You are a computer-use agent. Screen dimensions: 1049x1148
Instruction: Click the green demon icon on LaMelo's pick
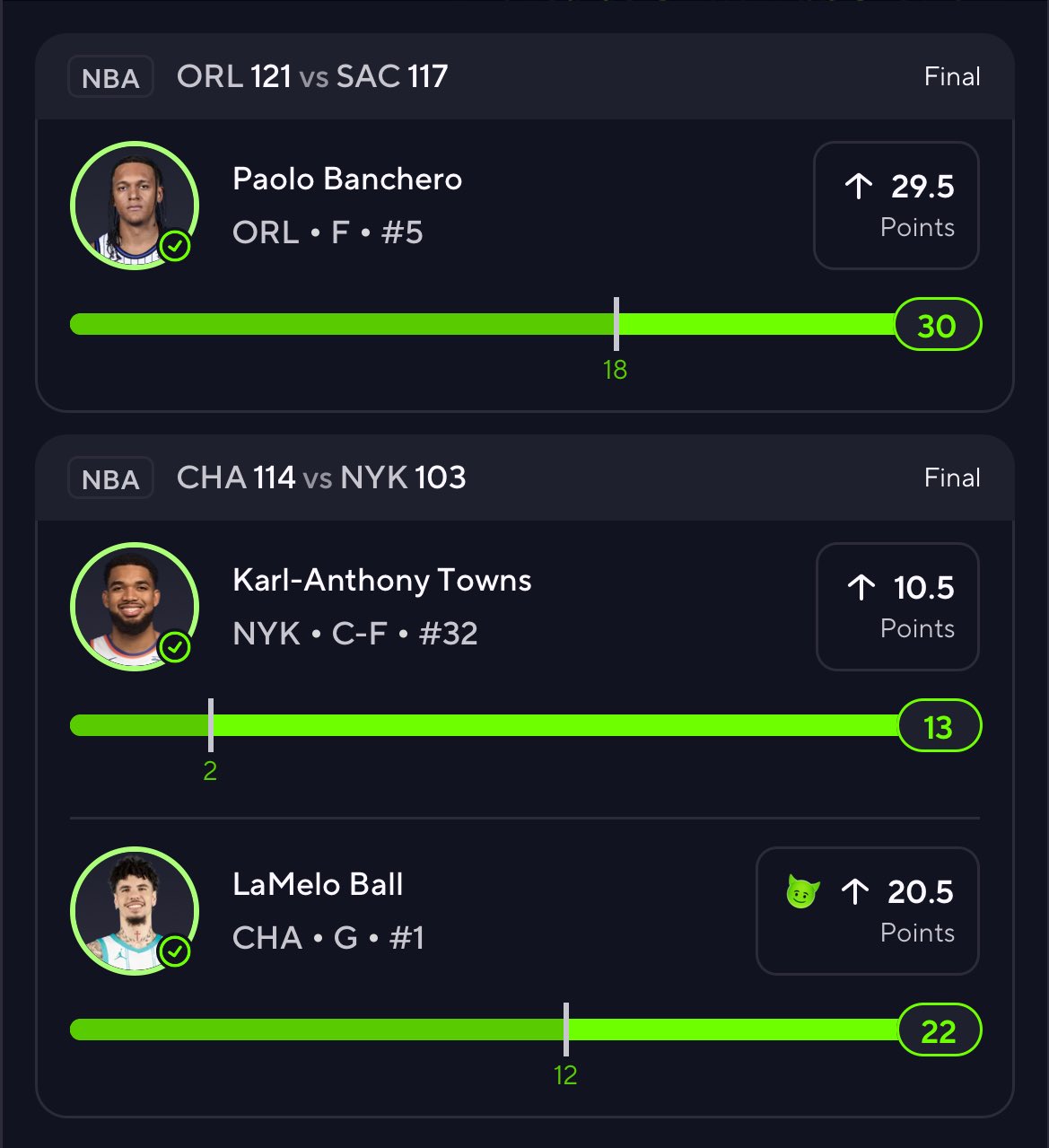pos(802,891)
